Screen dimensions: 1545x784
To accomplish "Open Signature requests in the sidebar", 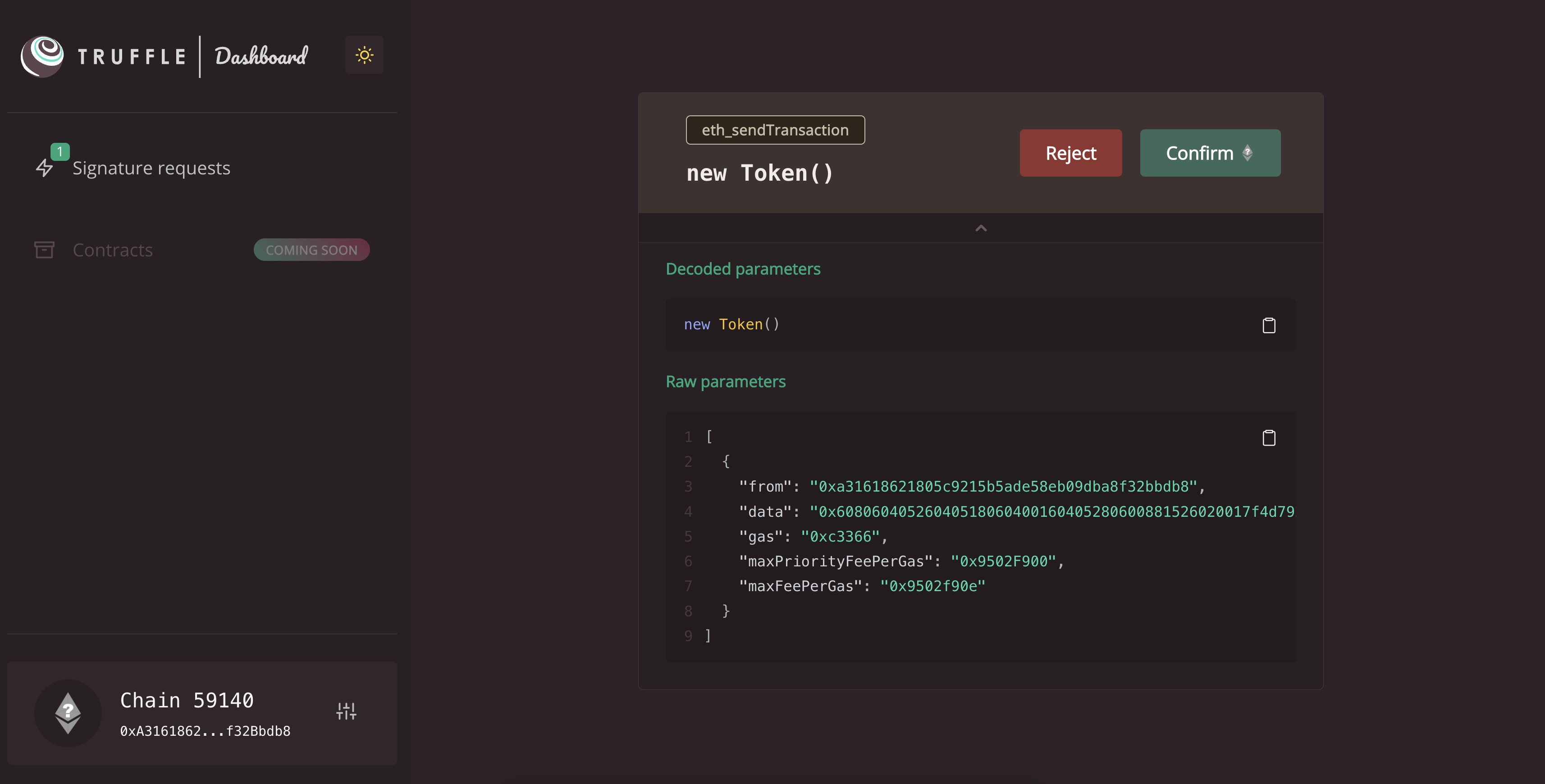I will (x=151, y=168).
